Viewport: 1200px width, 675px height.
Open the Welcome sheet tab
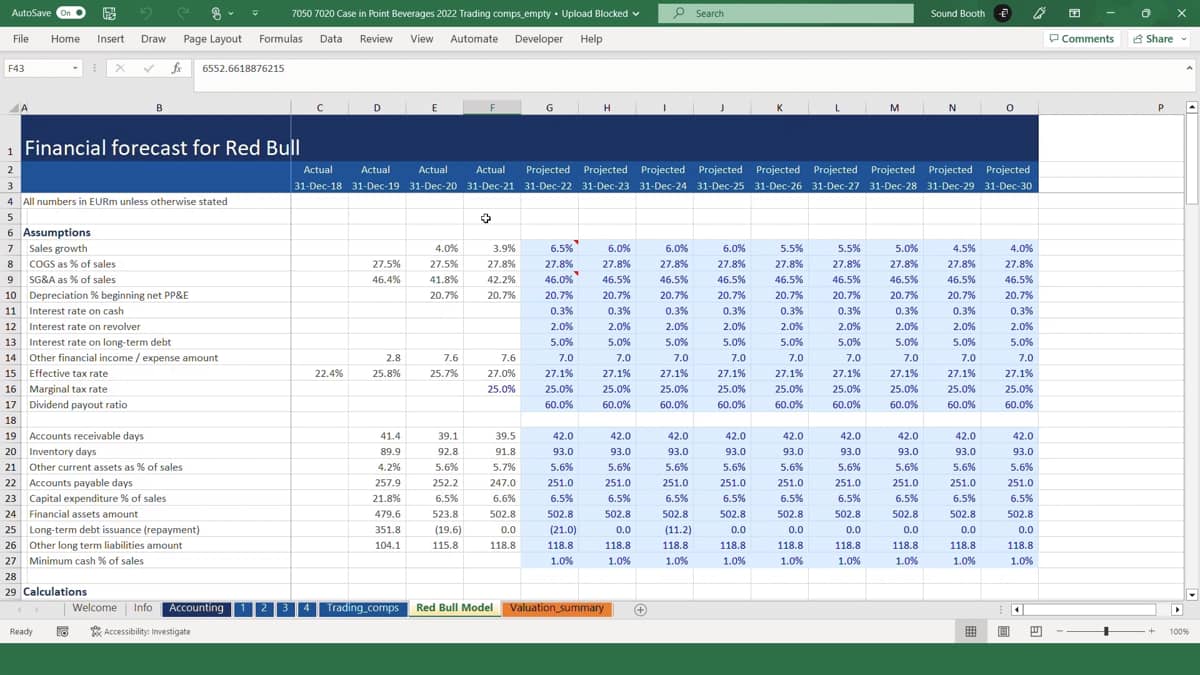tap(94, 608)
